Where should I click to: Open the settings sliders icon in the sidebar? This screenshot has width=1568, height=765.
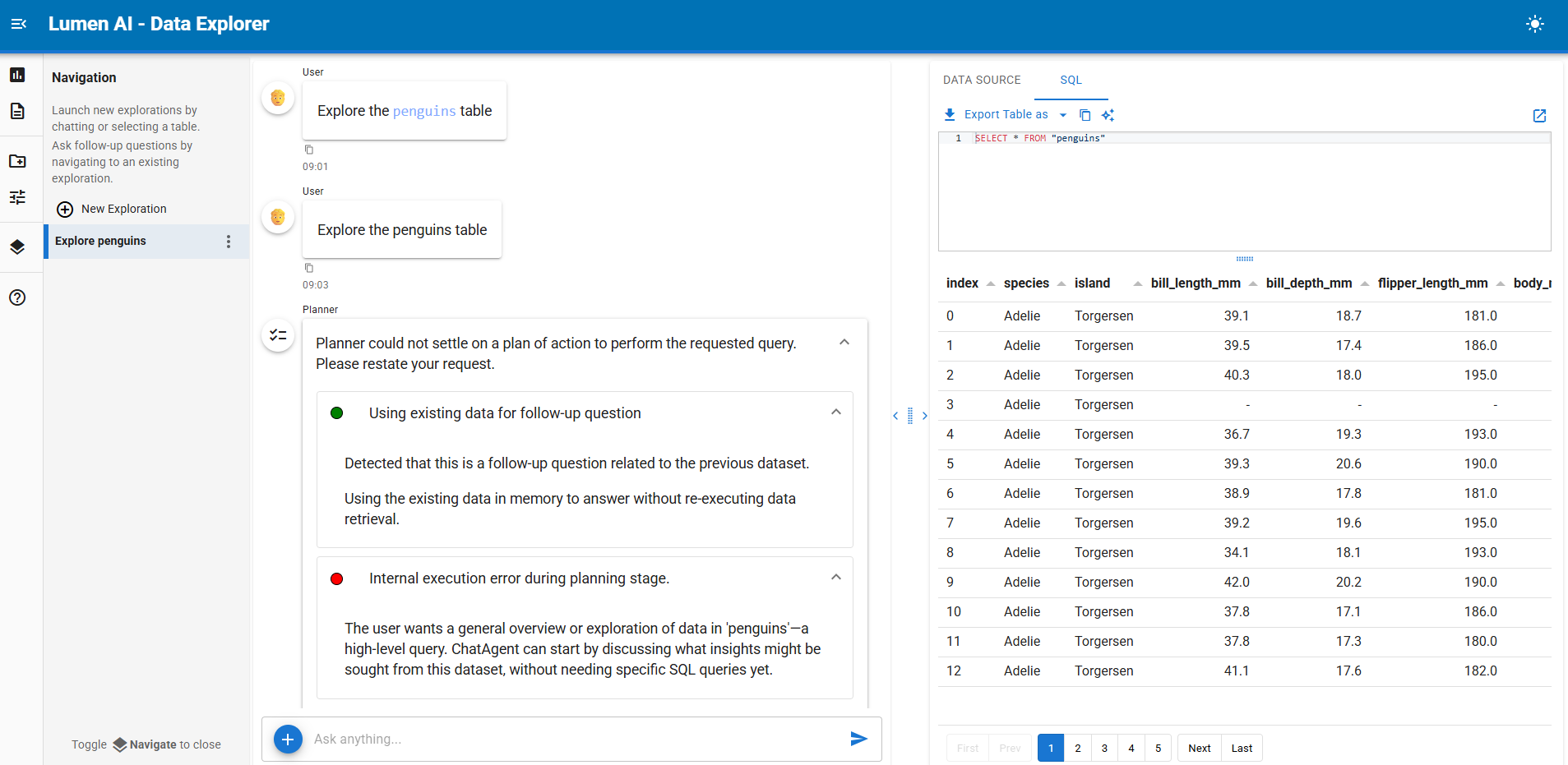point(17,197)
